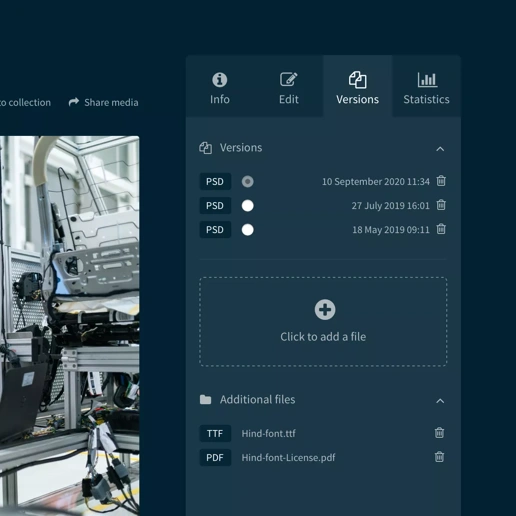Delete the 27 July 2019 version
The width and height of the screenshot is (516, 516).
tap(441, 205)
